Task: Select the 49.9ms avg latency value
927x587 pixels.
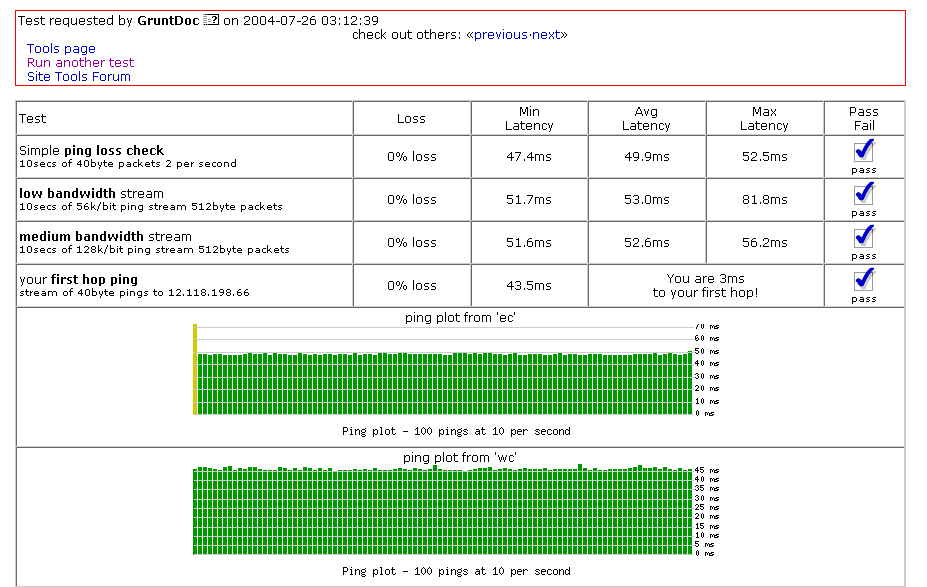Action: click(x=647, y=157)
